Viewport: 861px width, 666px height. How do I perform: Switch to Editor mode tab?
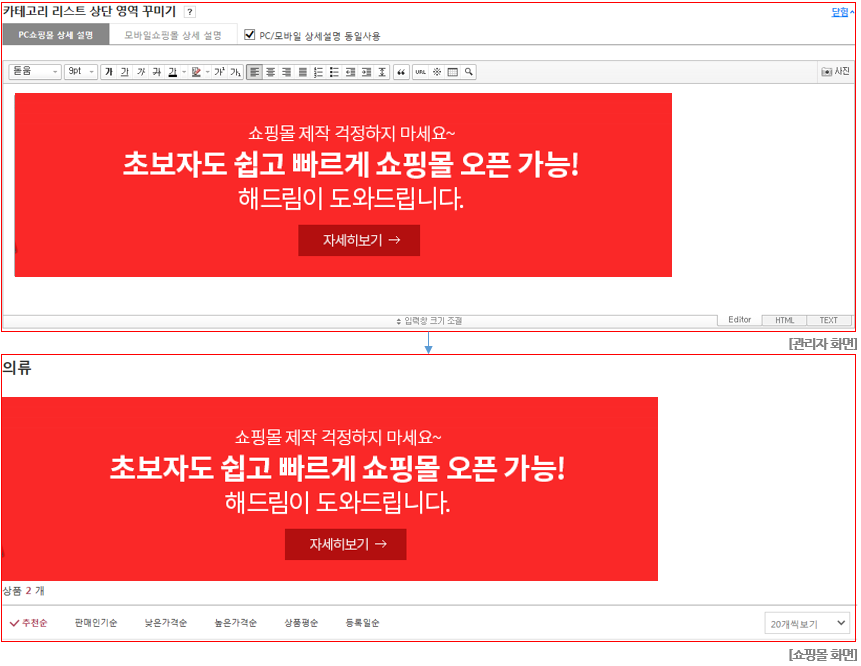pos(740,320)
